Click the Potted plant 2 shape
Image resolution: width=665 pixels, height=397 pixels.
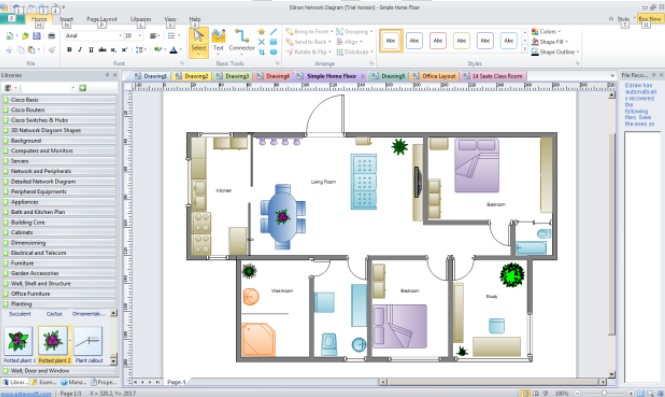click(x=53, y=344)
